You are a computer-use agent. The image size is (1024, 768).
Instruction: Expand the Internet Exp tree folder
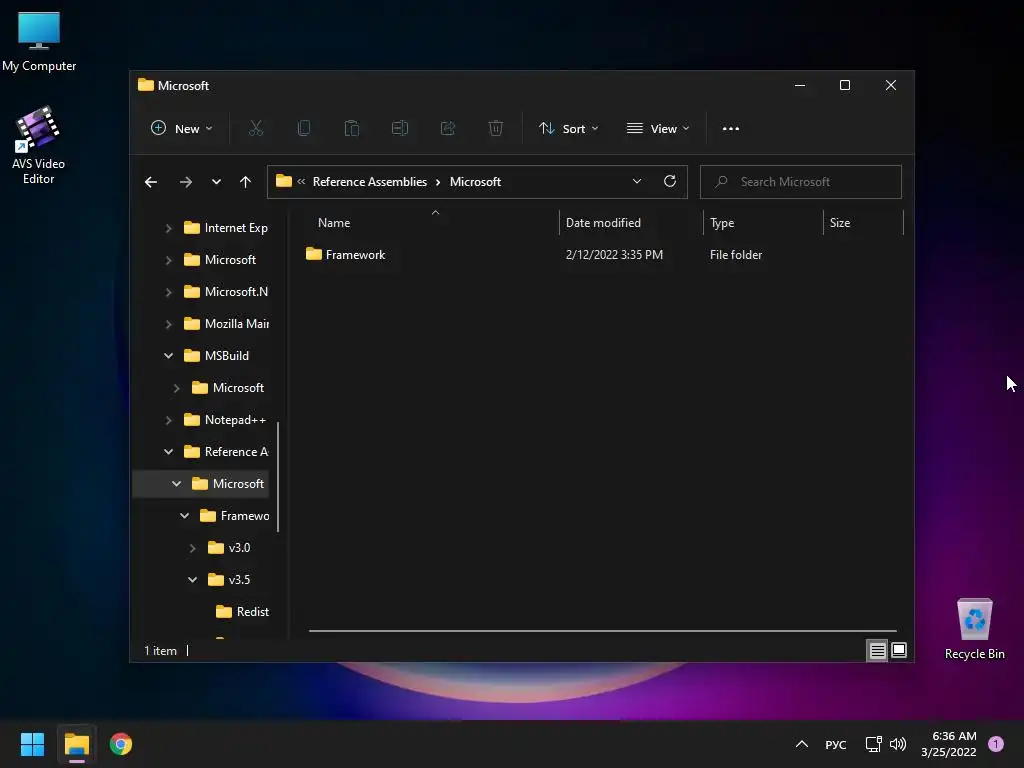pos(168,228)
